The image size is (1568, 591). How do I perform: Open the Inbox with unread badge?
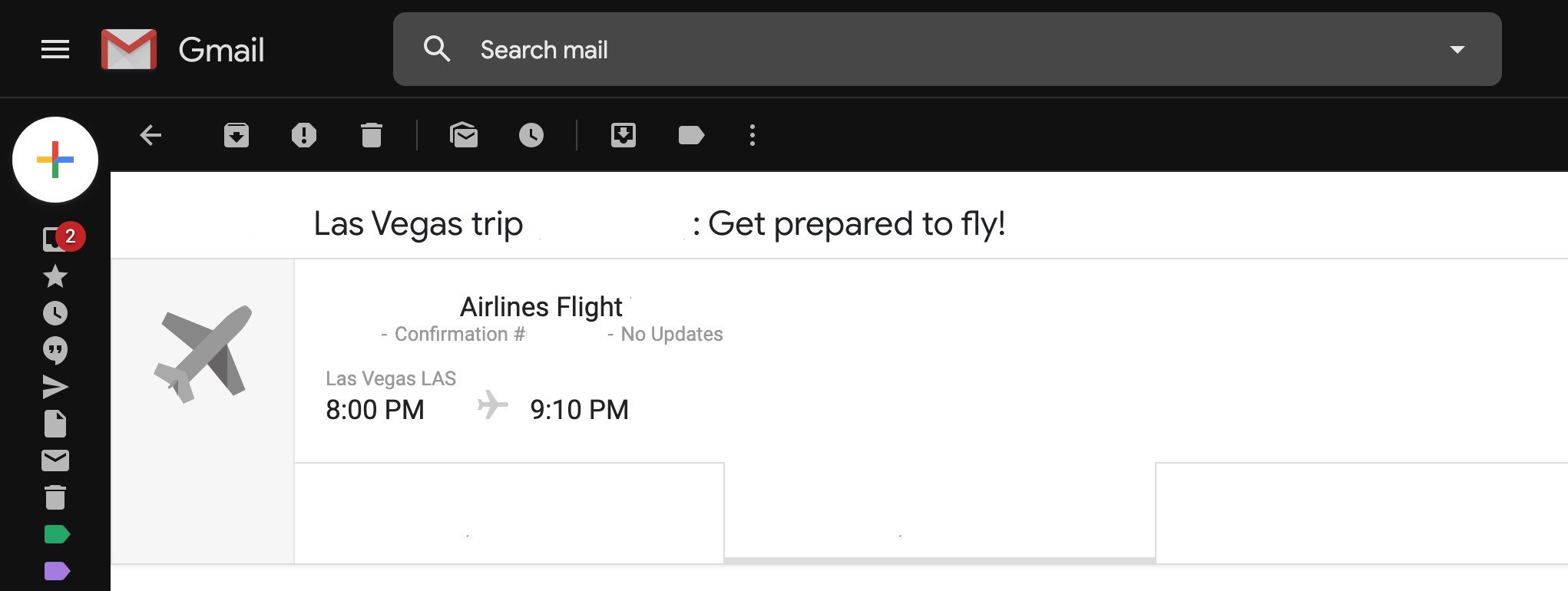click(55, 239)
